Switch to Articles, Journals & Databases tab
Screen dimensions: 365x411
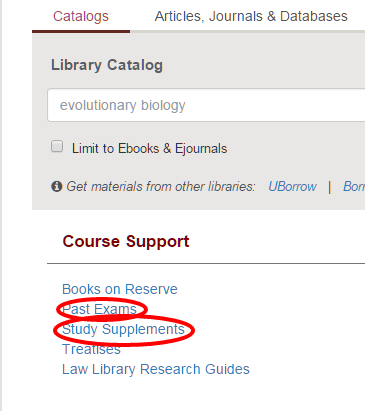pyautogui.click(x=251, y=16)
